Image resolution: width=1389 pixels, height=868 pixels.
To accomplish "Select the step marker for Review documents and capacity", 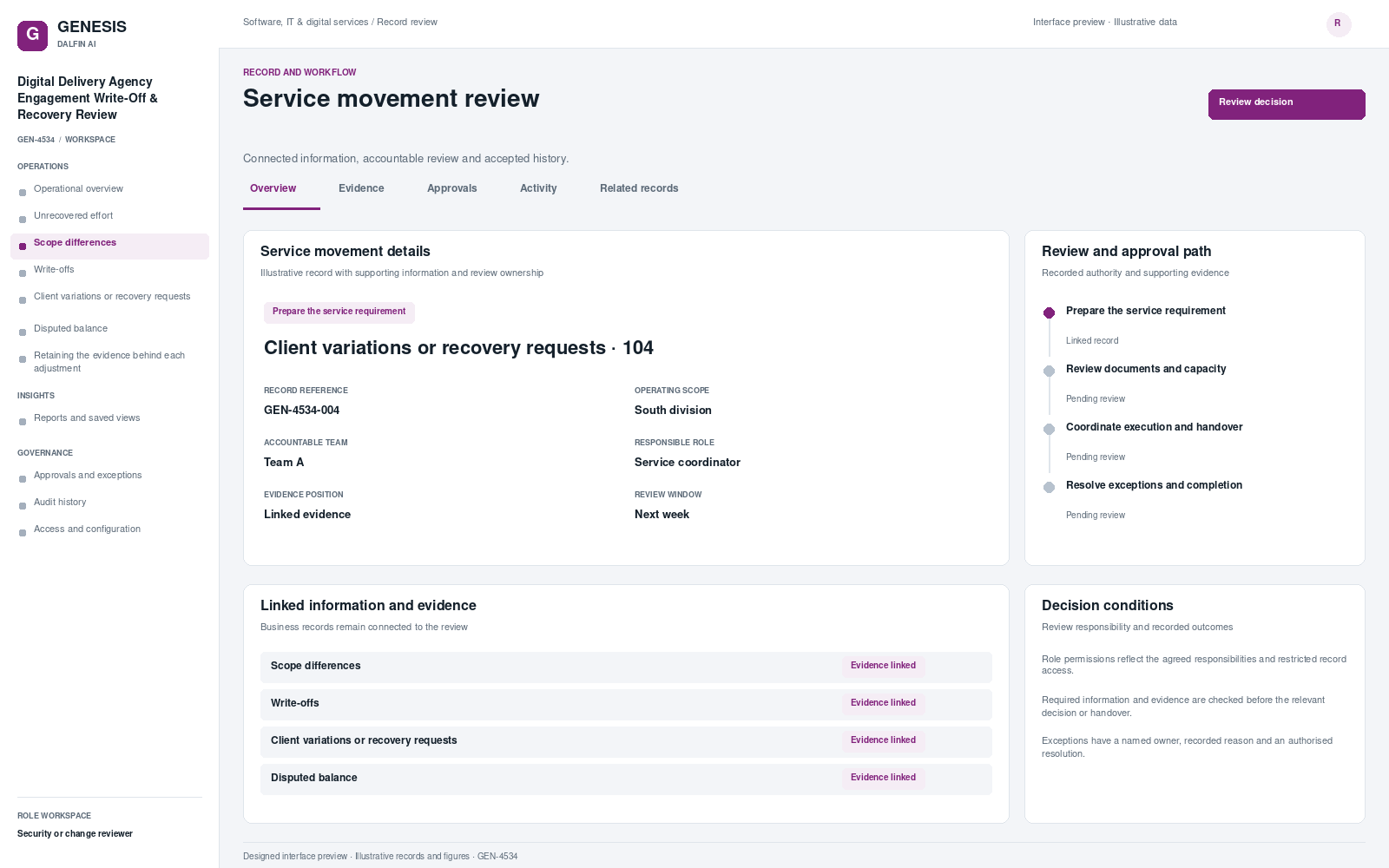I will coord(1049,371).
